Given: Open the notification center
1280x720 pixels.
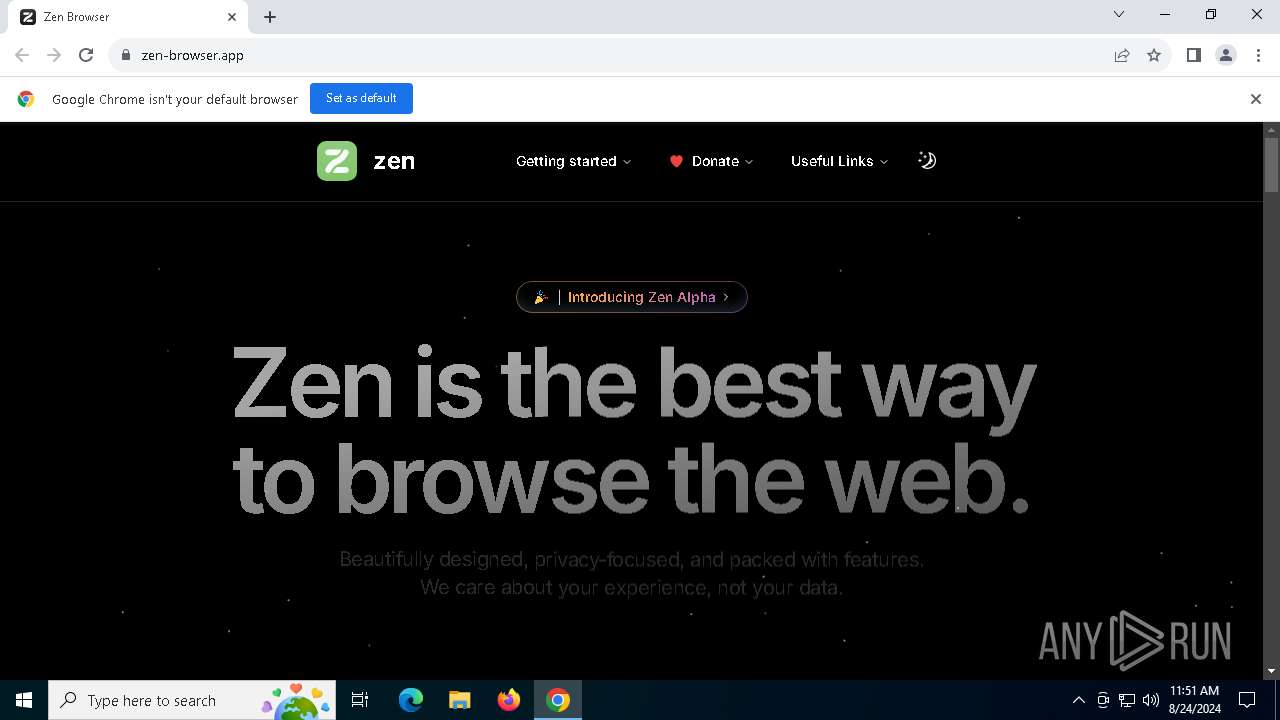Looking at the screenshot, I should [1247, 700].
